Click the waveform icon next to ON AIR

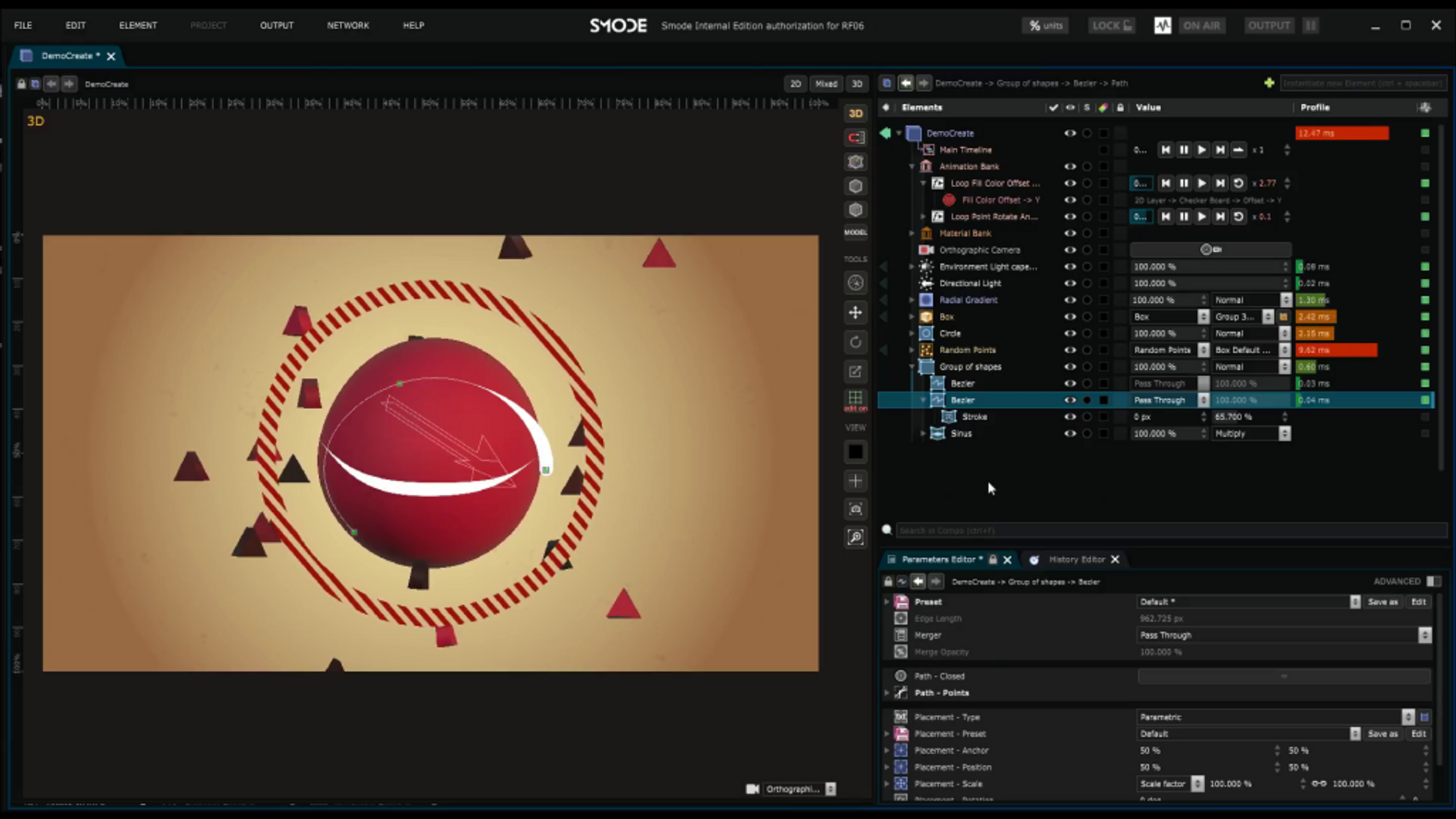coord(1163,25)
